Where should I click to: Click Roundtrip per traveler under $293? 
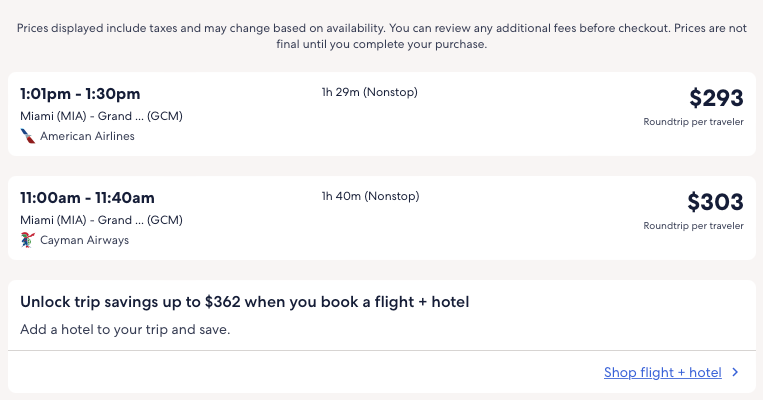693,122
